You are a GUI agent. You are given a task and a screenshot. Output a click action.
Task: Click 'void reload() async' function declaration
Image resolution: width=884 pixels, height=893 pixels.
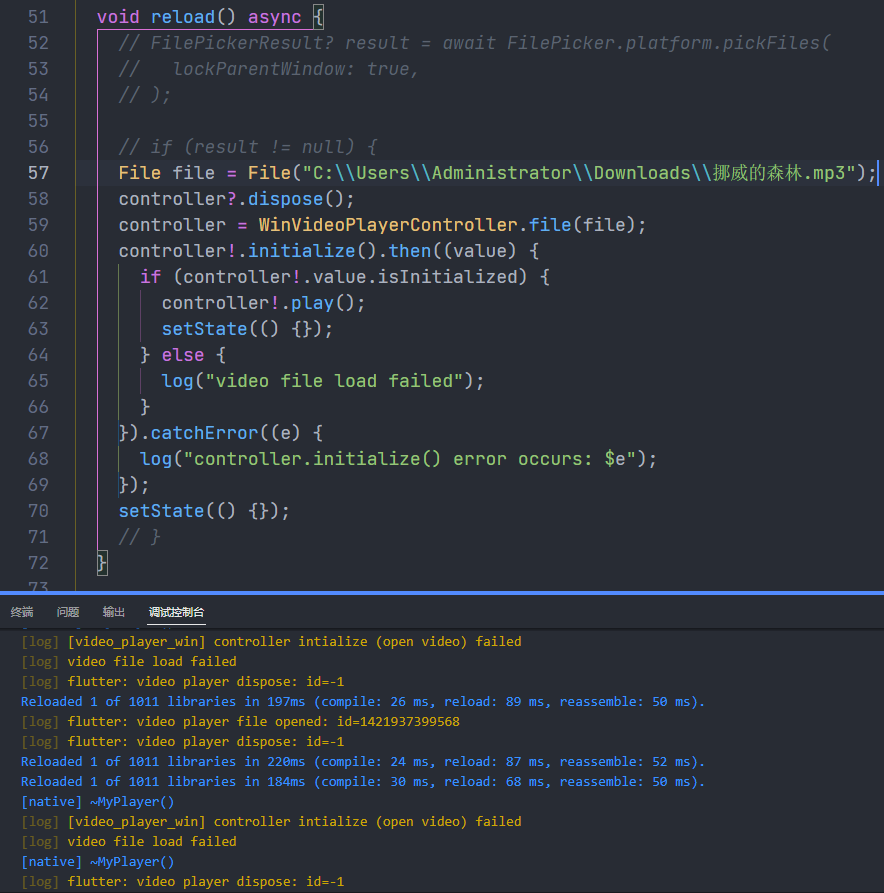click(199, 17)
